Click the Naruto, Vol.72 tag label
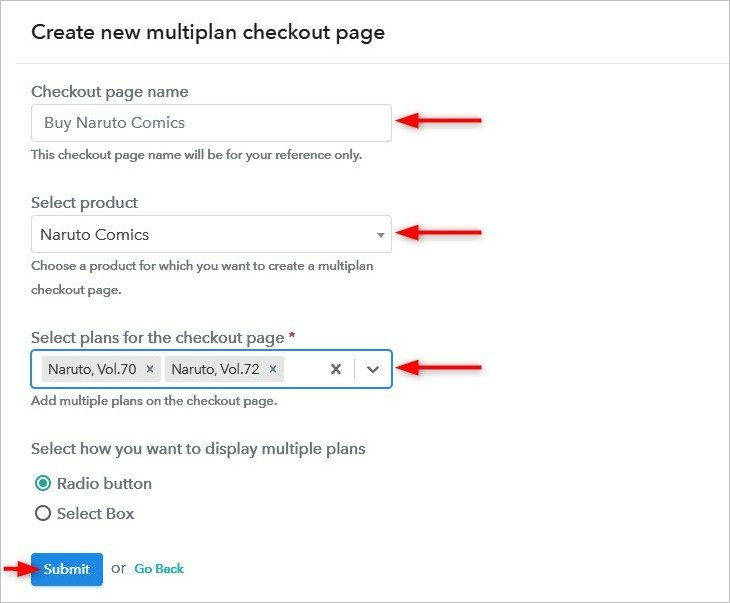This screenshot has height=603, width=730. click(216, 369)
